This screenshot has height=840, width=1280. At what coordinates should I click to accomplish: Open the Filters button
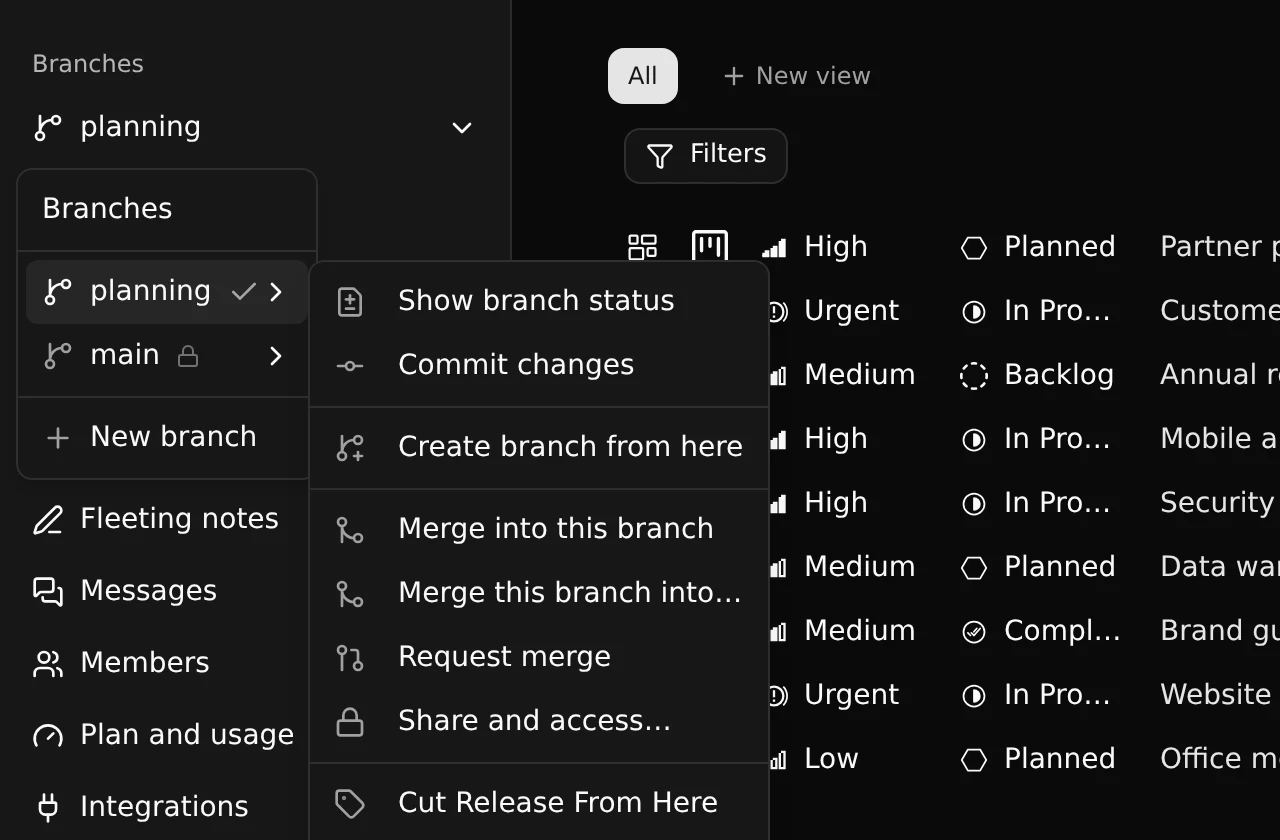(x=706, y=155)
